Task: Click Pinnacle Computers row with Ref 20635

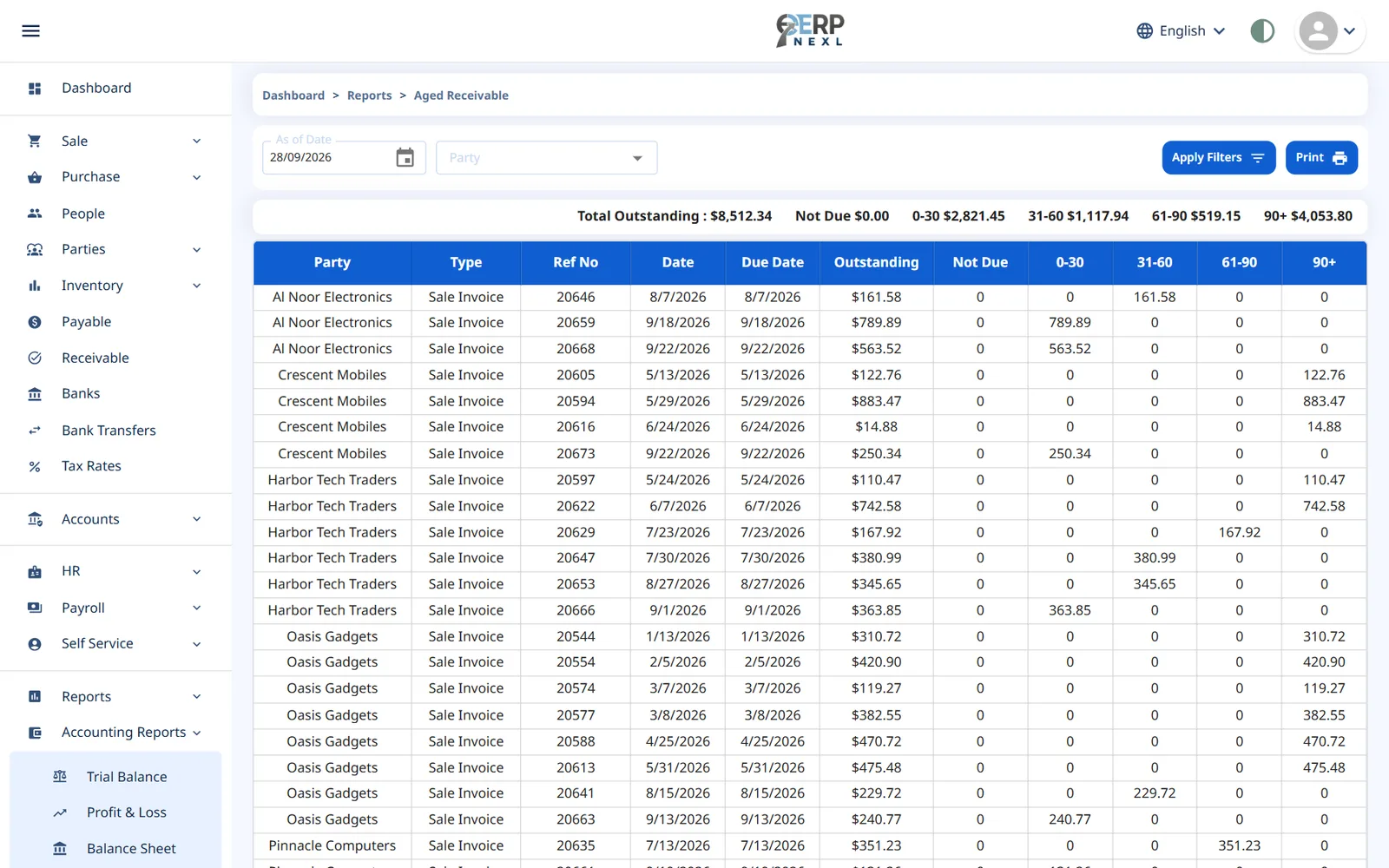Action: tap(810, 845)
